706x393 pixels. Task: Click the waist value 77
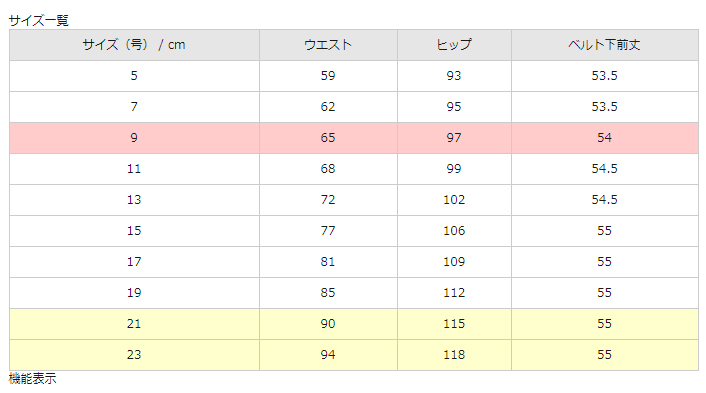[328, 231]
